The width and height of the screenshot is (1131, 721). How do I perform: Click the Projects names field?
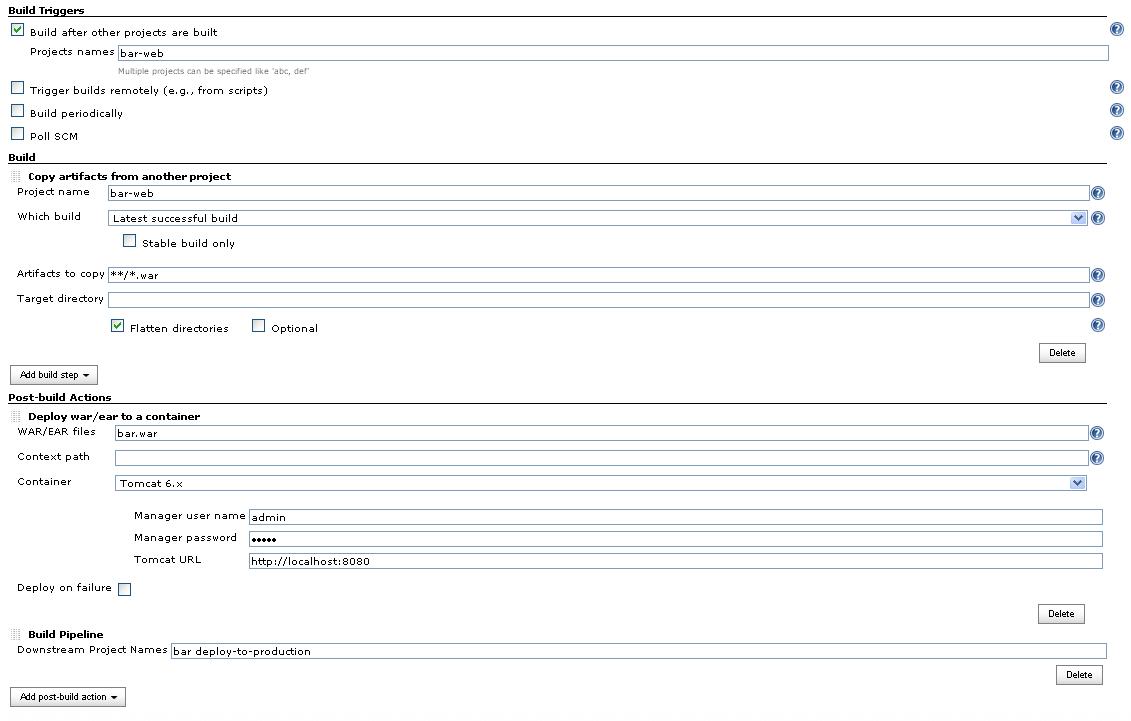tap(613, 53)
